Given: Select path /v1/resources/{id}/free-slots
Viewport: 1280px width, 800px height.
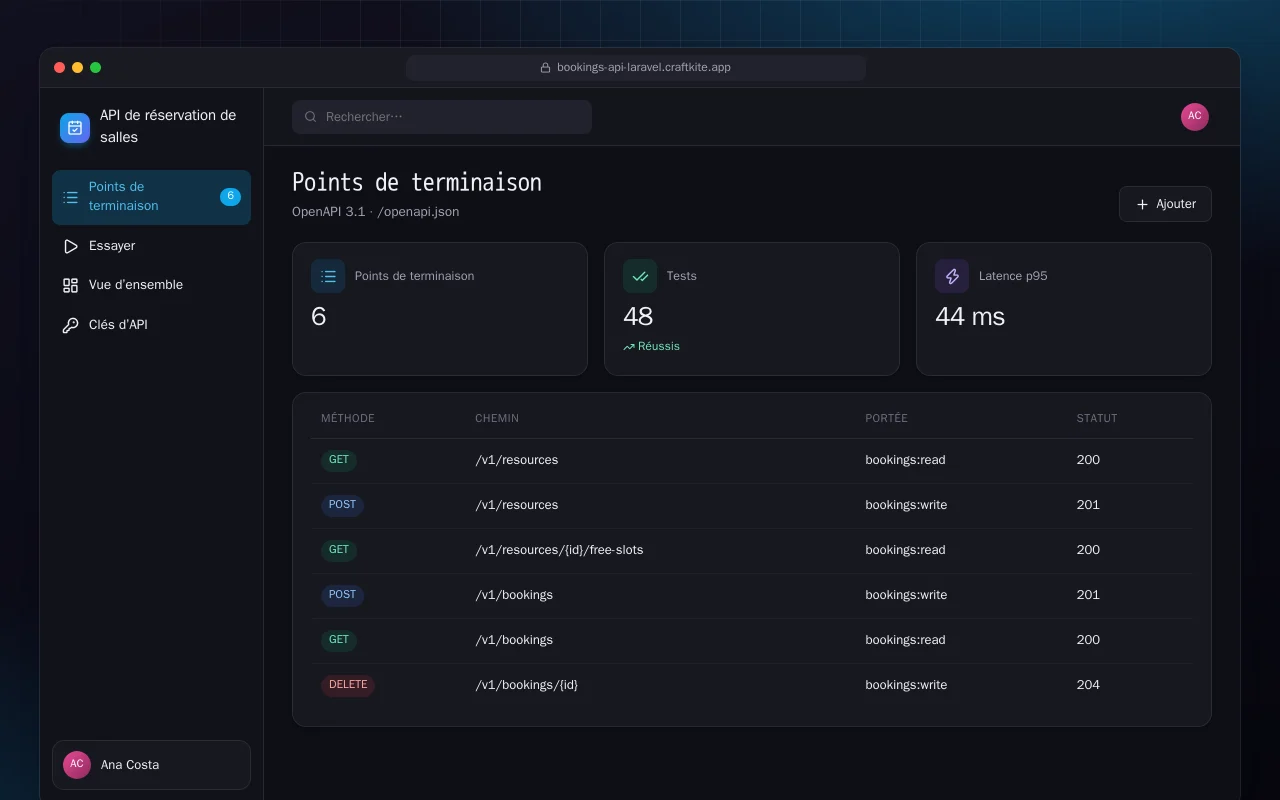Looking at the screenshot, I should click(559, 550).
